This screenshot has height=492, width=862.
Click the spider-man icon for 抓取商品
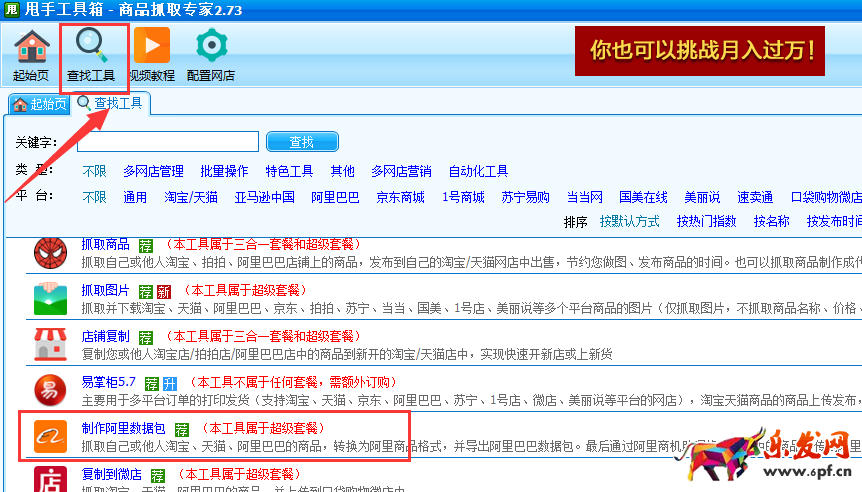[x=50, y=253]
